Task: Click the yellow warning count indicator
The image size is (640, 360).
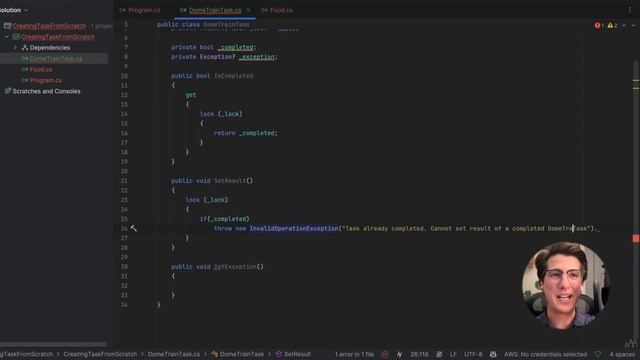Action: (x=612, y=25)
